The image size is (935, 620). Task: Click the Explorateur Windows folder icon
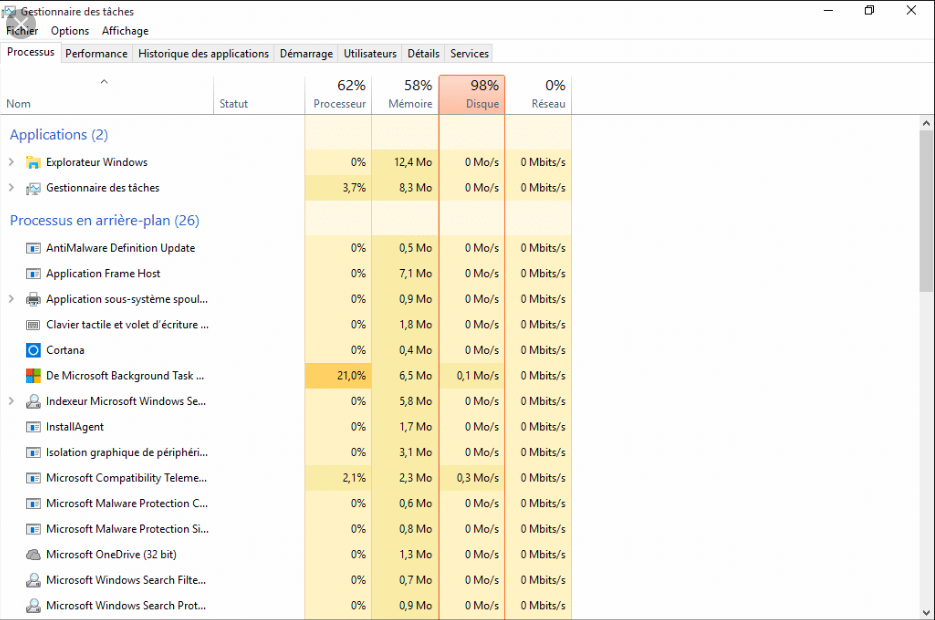coord(33,162)
